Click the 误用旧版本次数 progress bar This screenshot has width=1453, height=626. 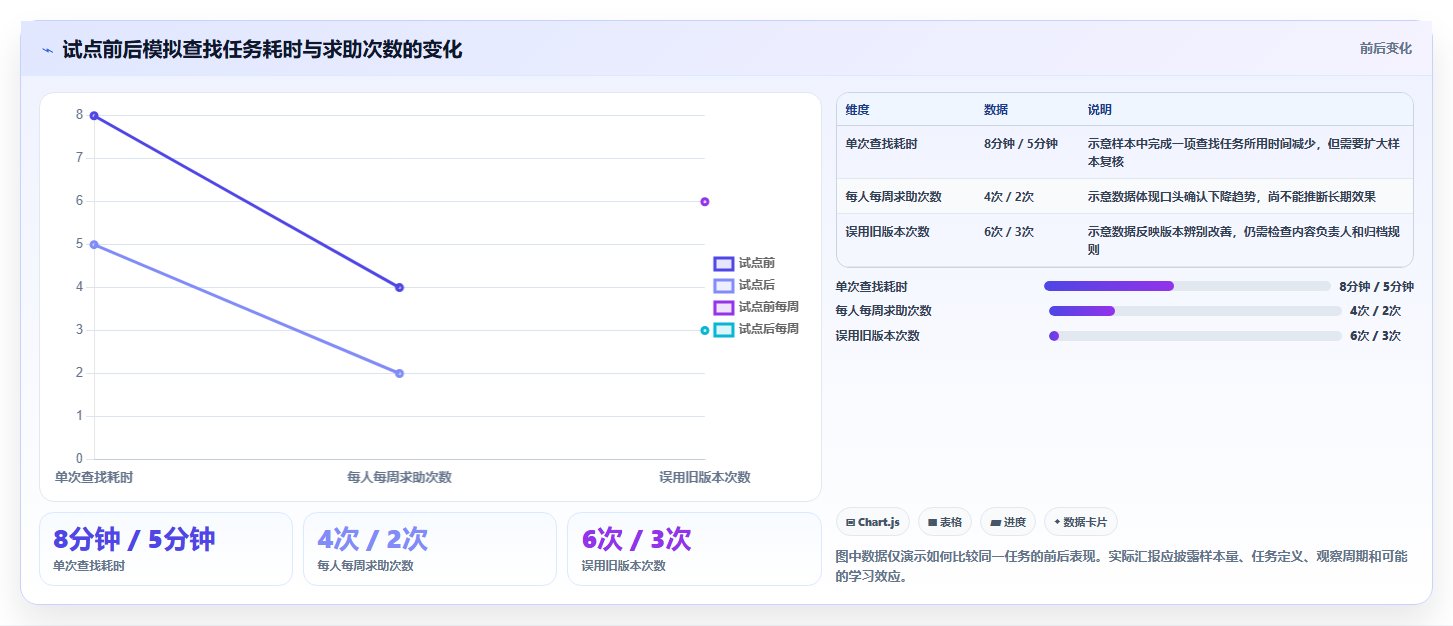tap(1195, 336)
